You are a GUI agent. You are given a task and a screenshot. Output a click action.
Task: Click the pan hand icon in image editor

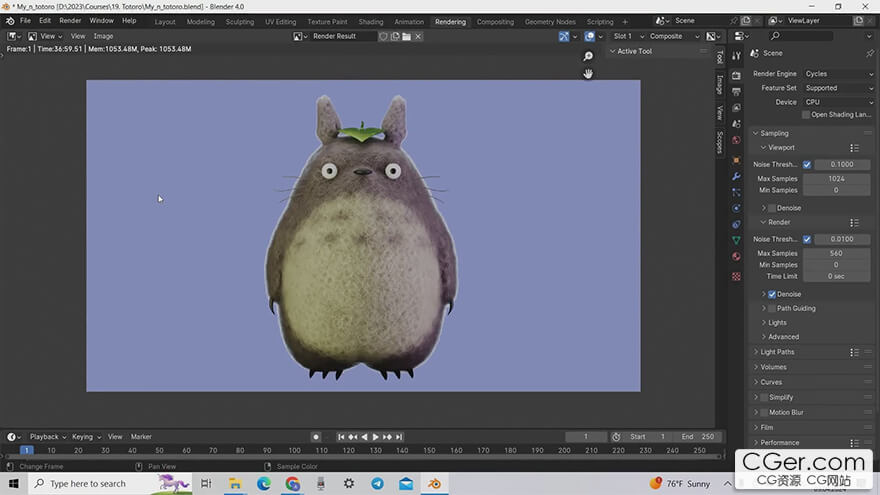[x=588, y=74]
